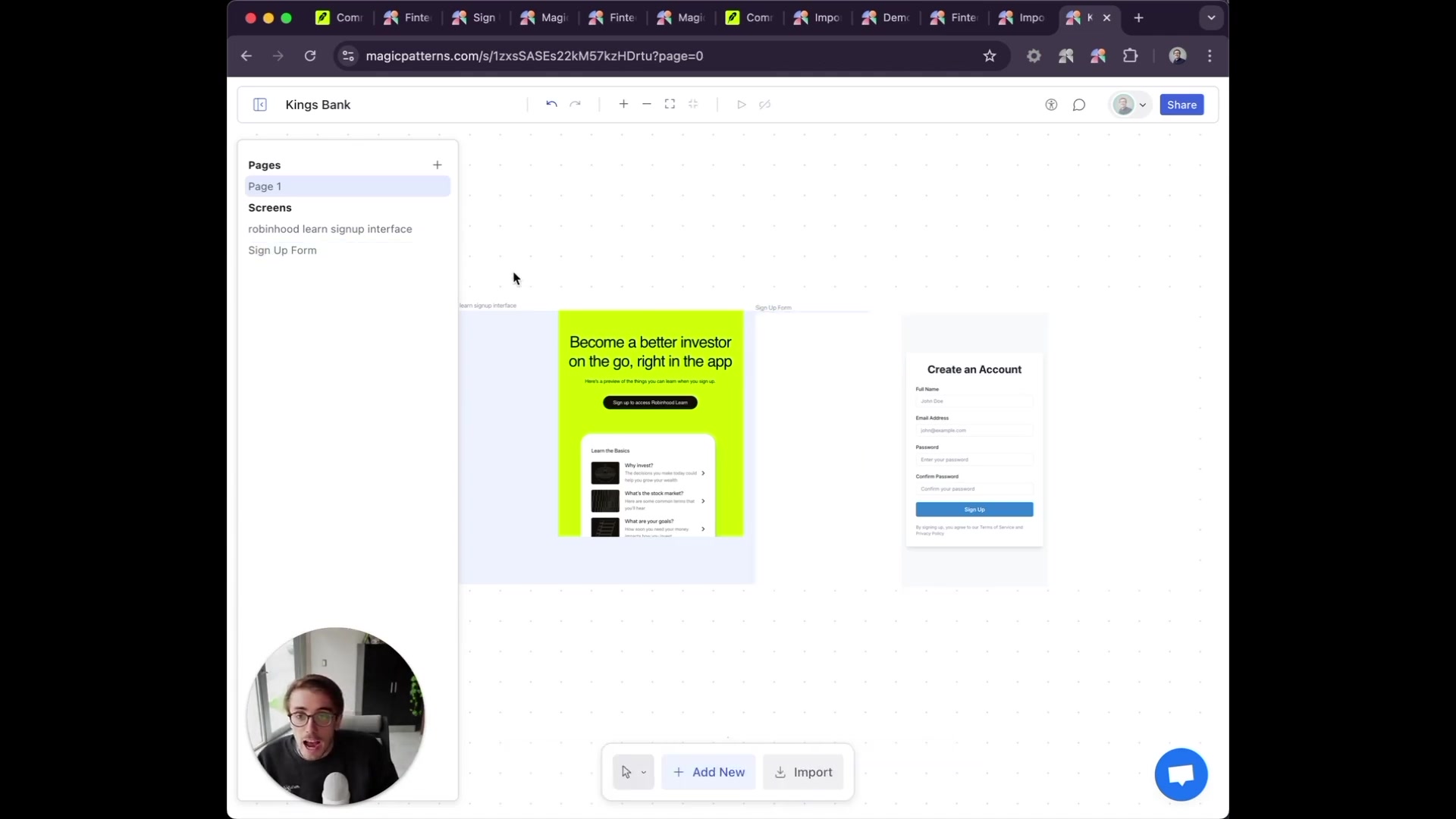This screenshot has width=1456, height=819.
Task: Click the learn signup interface canvas label
Action: (x=488, y=306)
